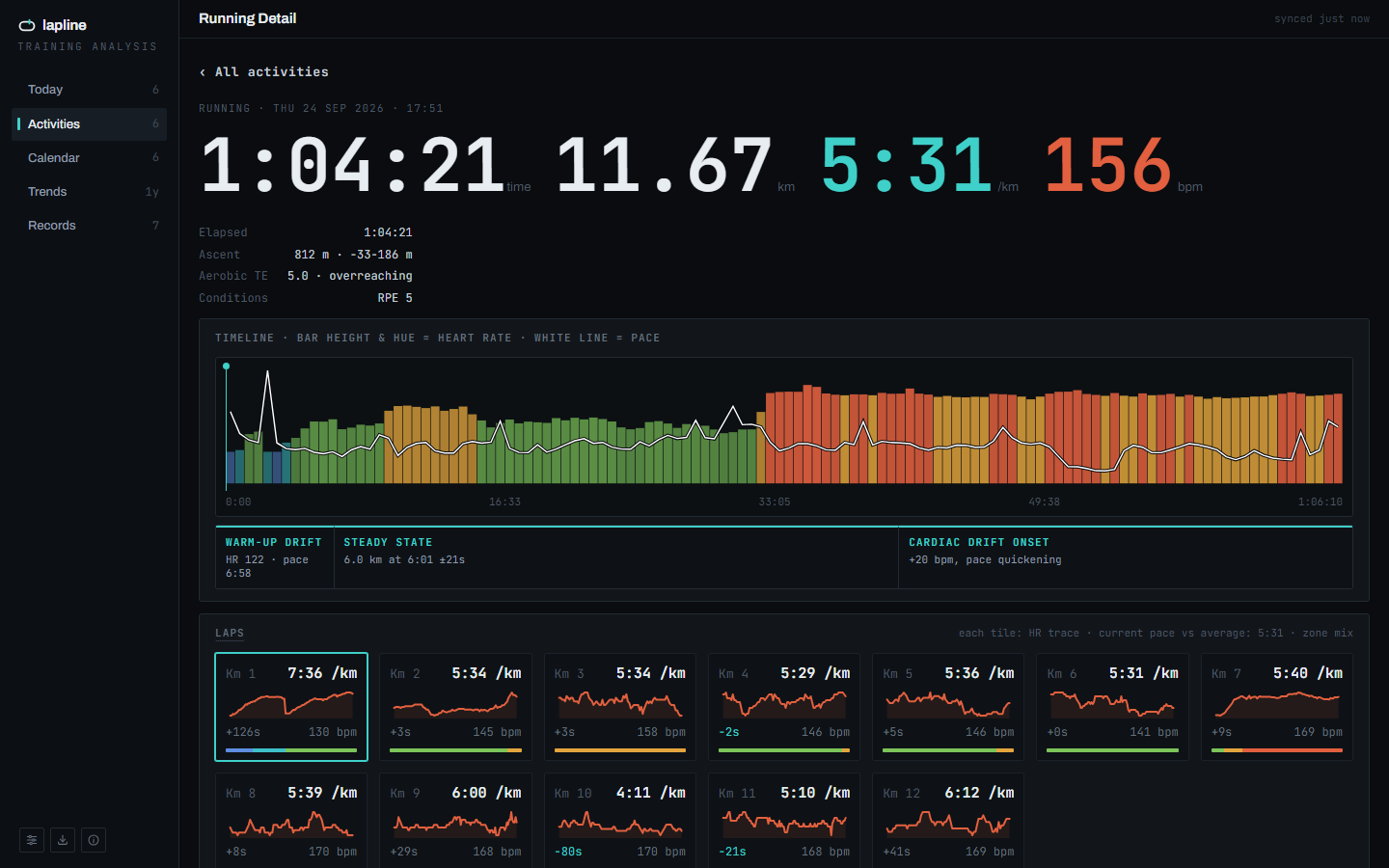
Task: Click the 49:38 timeline axis label
Action: 1044,502
